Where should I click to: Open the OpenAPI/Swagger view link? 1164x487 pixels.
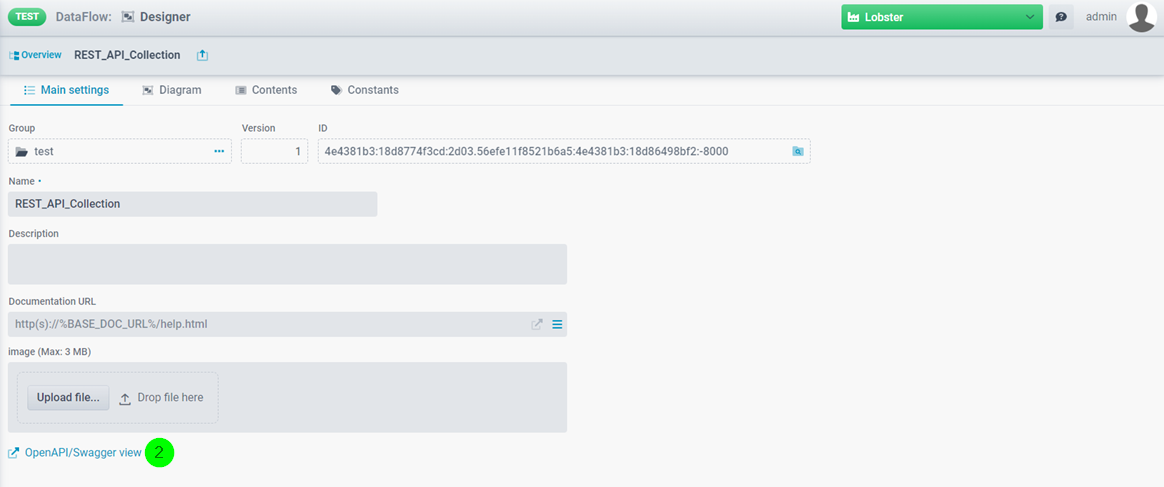point(83,453)
